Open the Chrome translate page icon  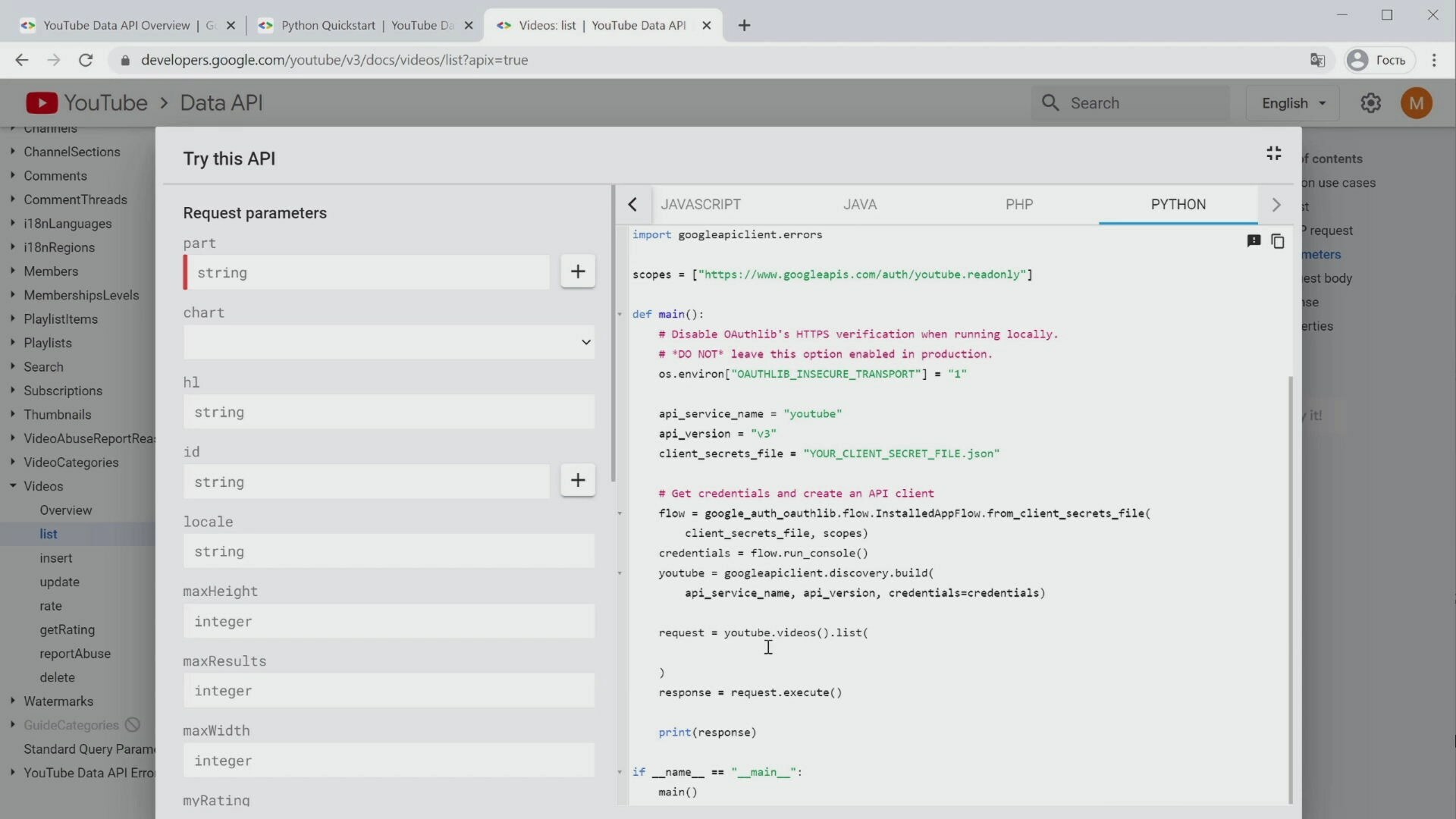click(x=1318, y=60)
